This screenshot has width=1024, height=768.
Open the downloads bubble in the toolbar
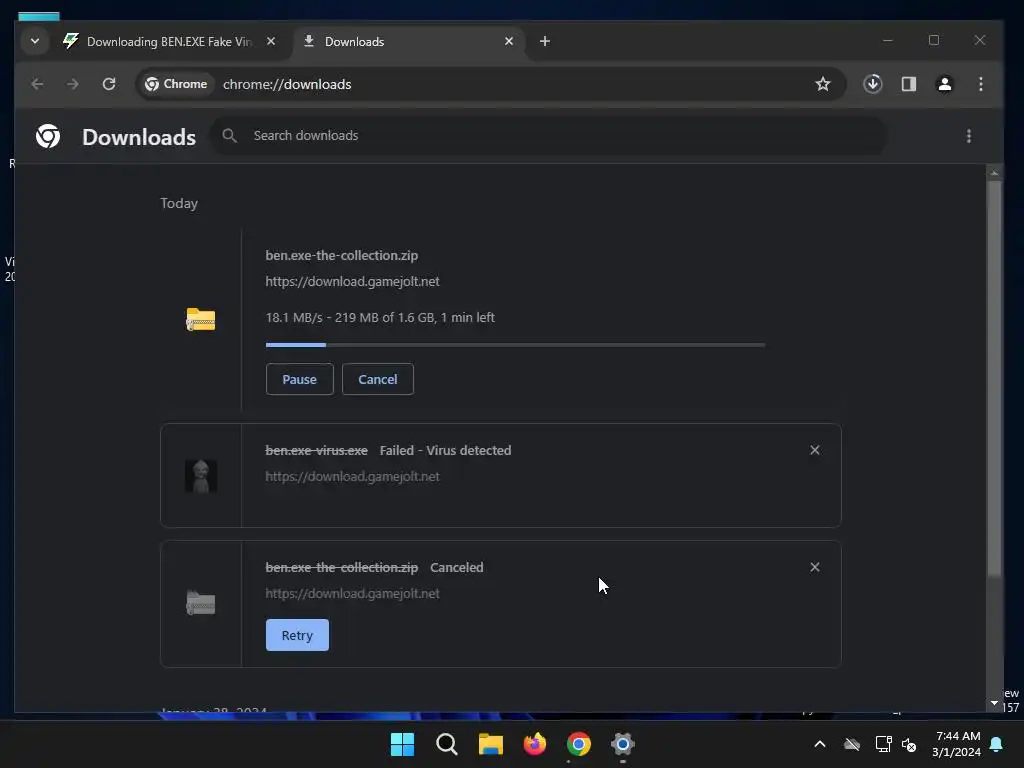click(x=872, y=84)
